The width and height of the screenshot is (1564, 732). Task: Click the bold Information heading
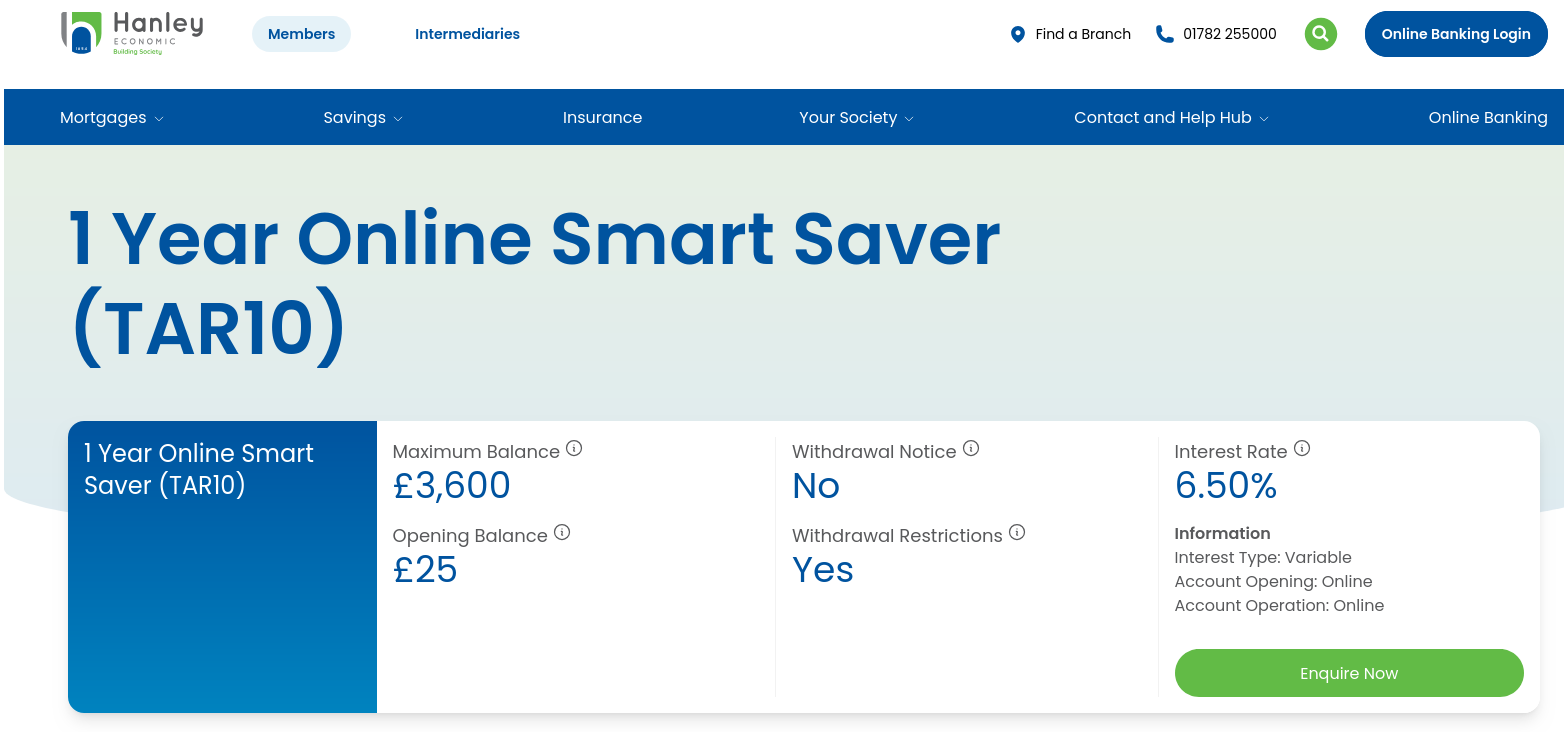click(1223, 534)
